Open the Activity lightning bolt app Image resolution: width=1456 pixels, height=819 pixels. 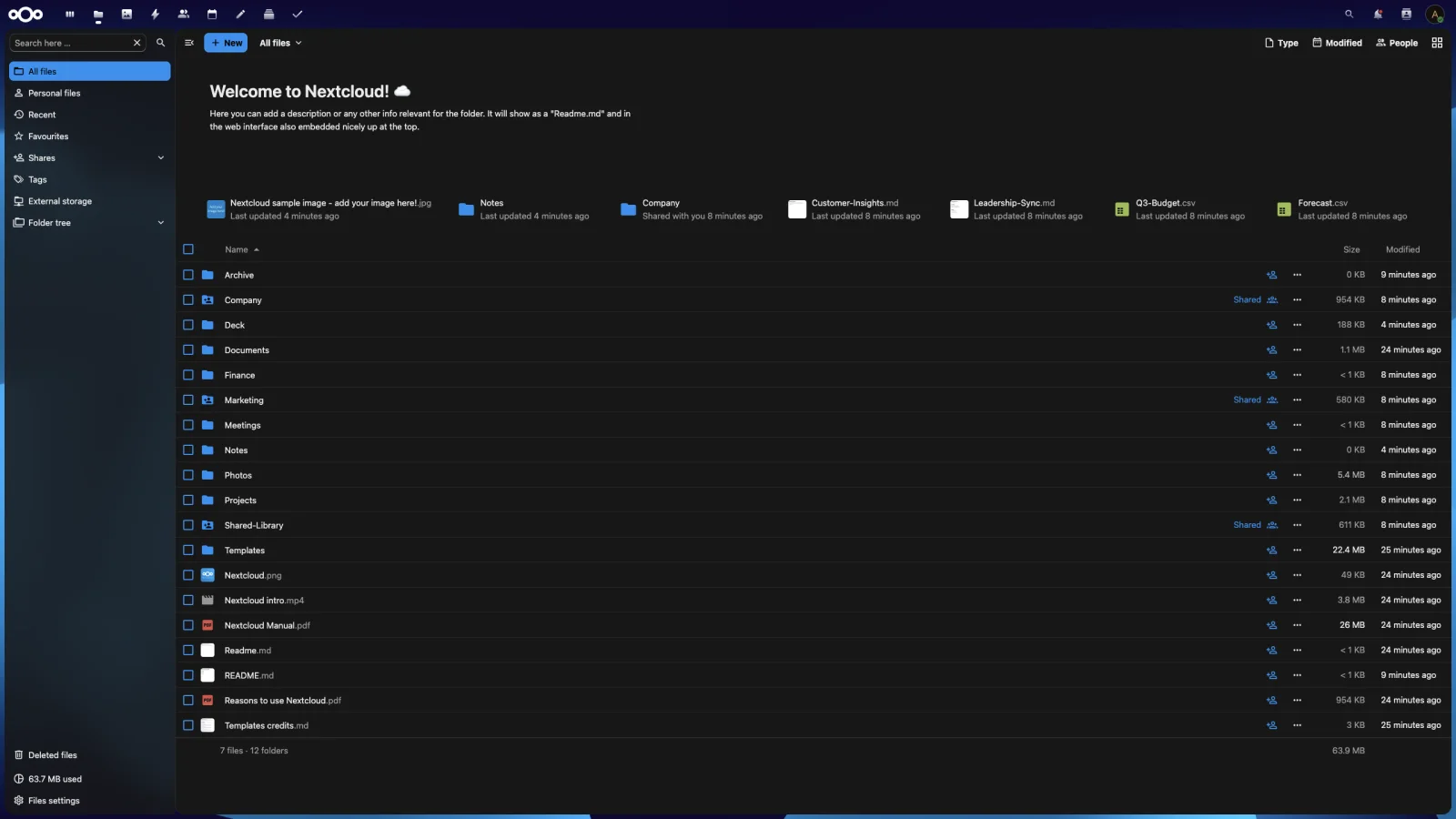tap(155, 14)
